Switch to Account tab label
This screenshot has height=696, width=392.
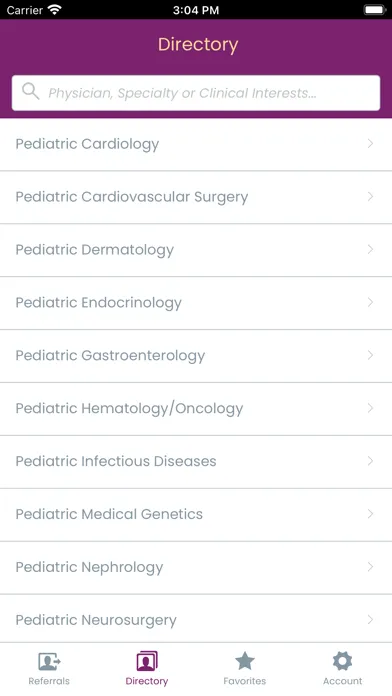coord(342,681)
